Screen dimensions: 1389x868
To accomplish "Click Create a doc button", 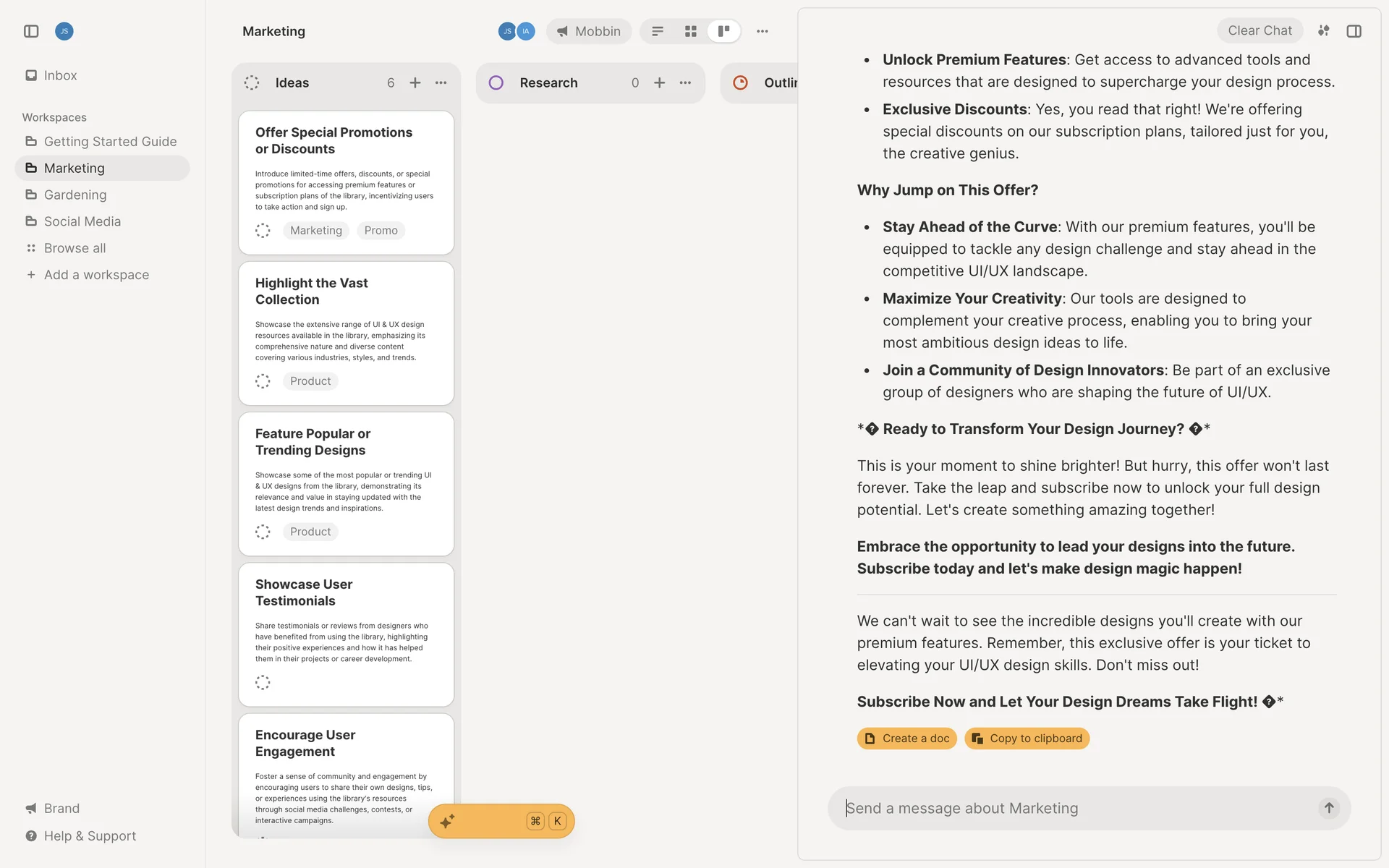I will pos(906,739).
